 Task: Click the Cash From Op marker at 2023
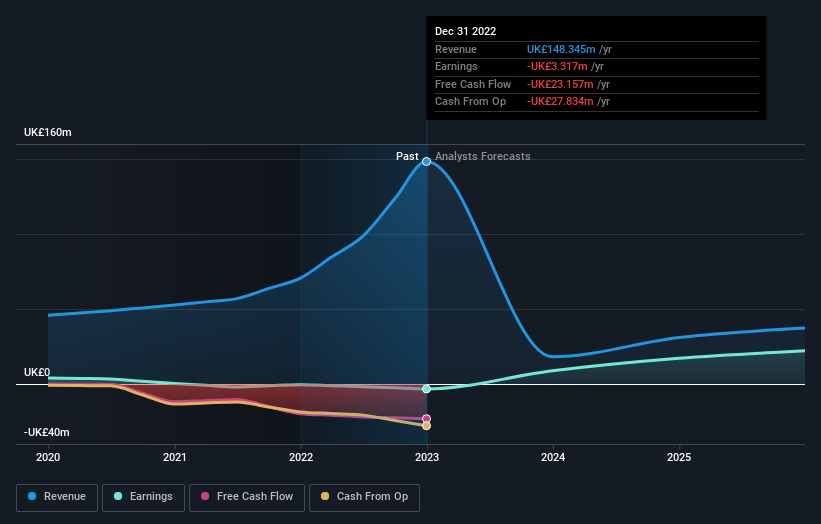(x=427, y=426)
